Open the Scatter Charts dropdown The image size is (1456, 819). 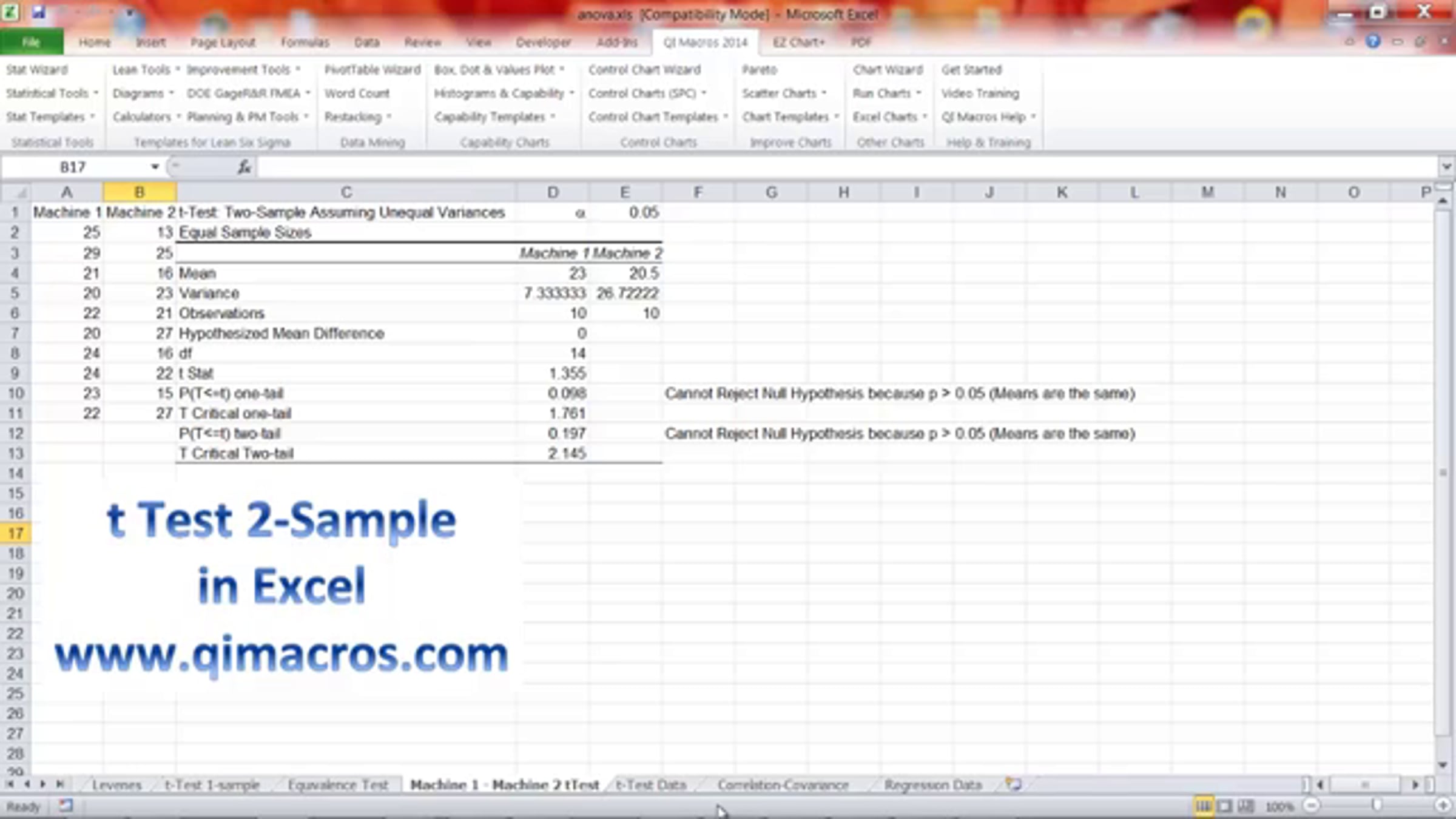coord(784,93)
